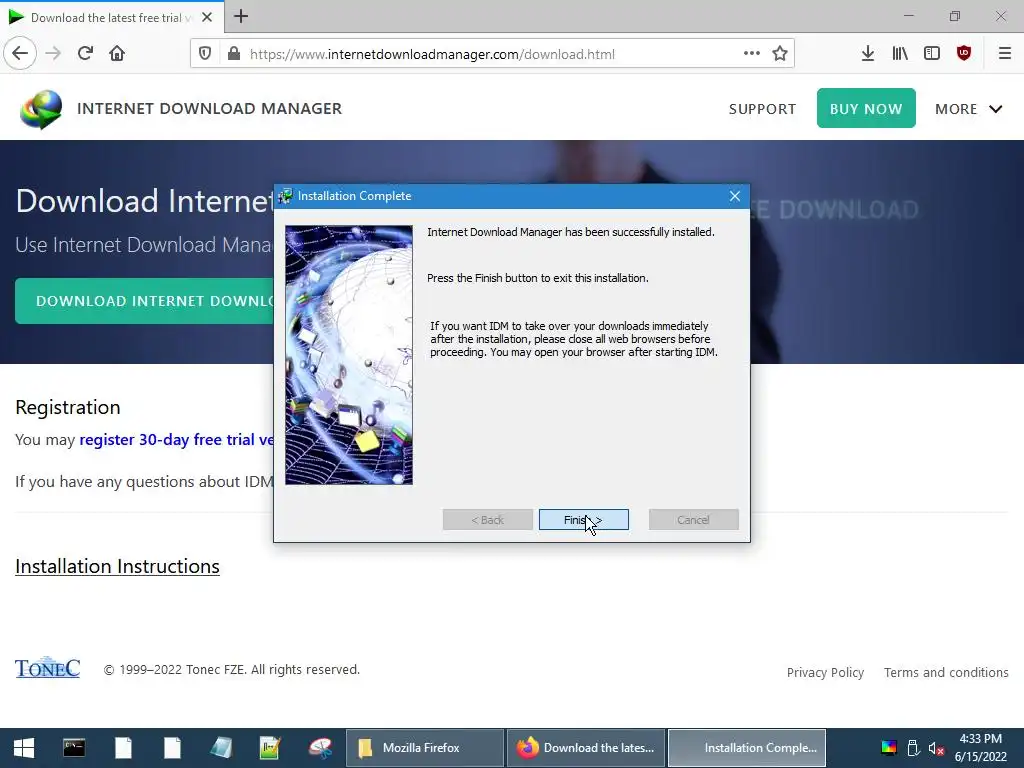Click the installer globe artwork image
Screen dimensions: 1024x768
pos(349,355)
